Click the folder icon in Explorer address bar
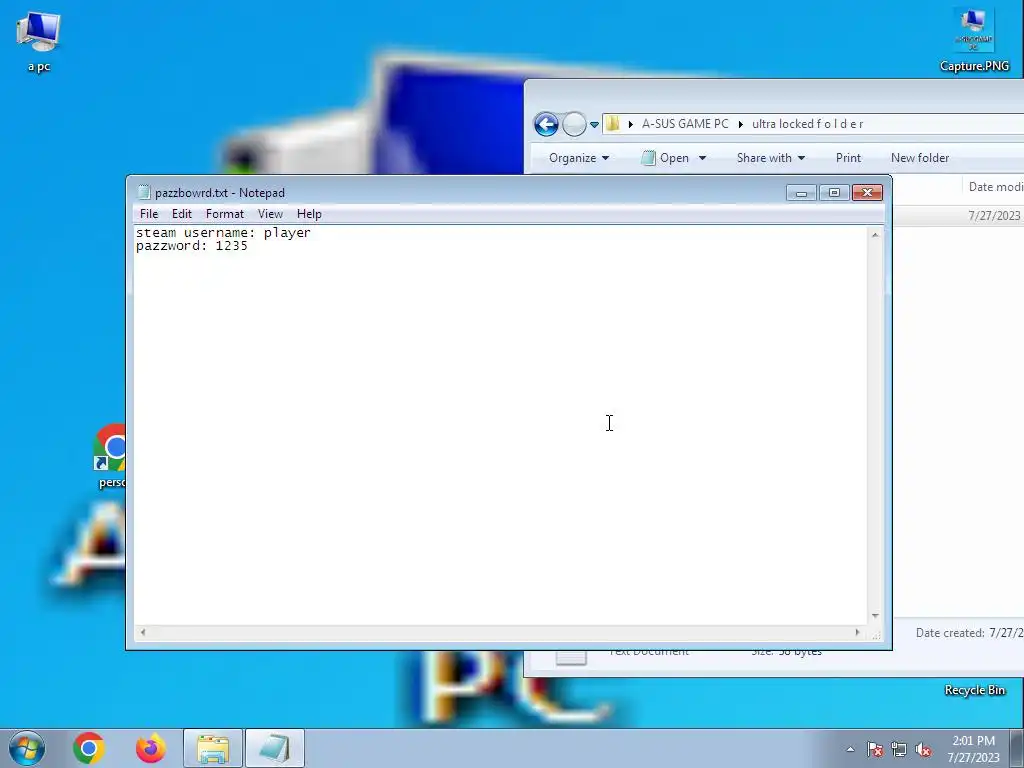 click(613, 123)
